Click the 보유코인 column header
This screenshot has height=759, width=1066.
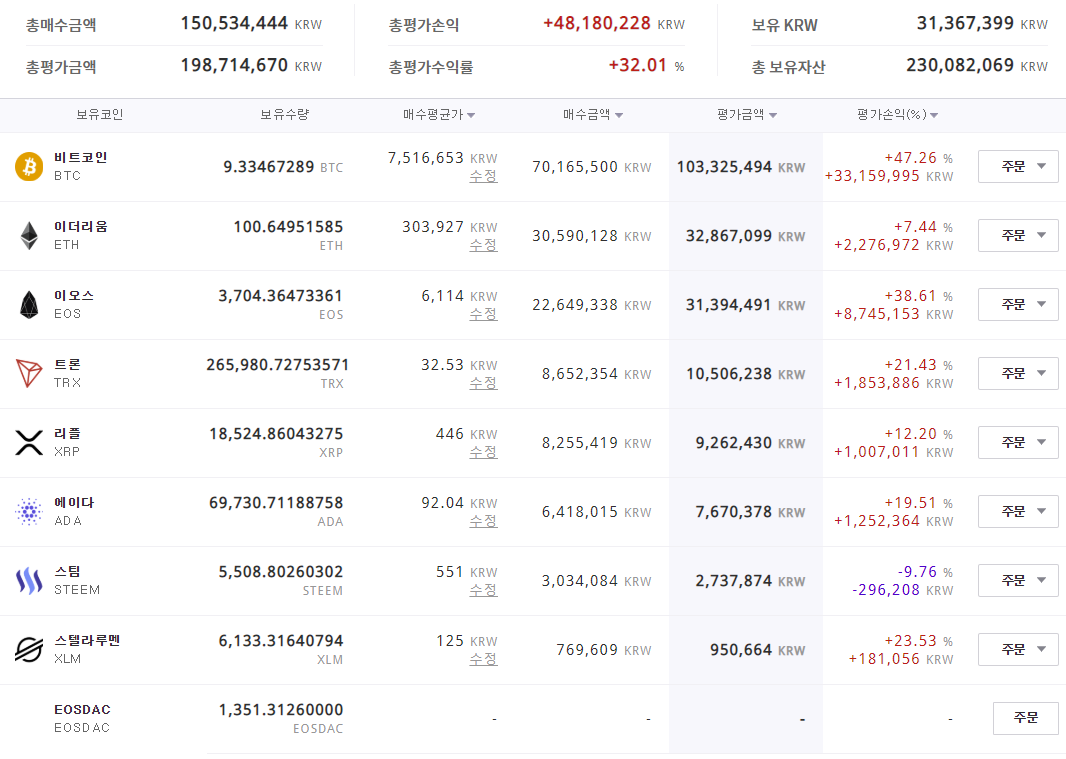(x=100, y=115)
